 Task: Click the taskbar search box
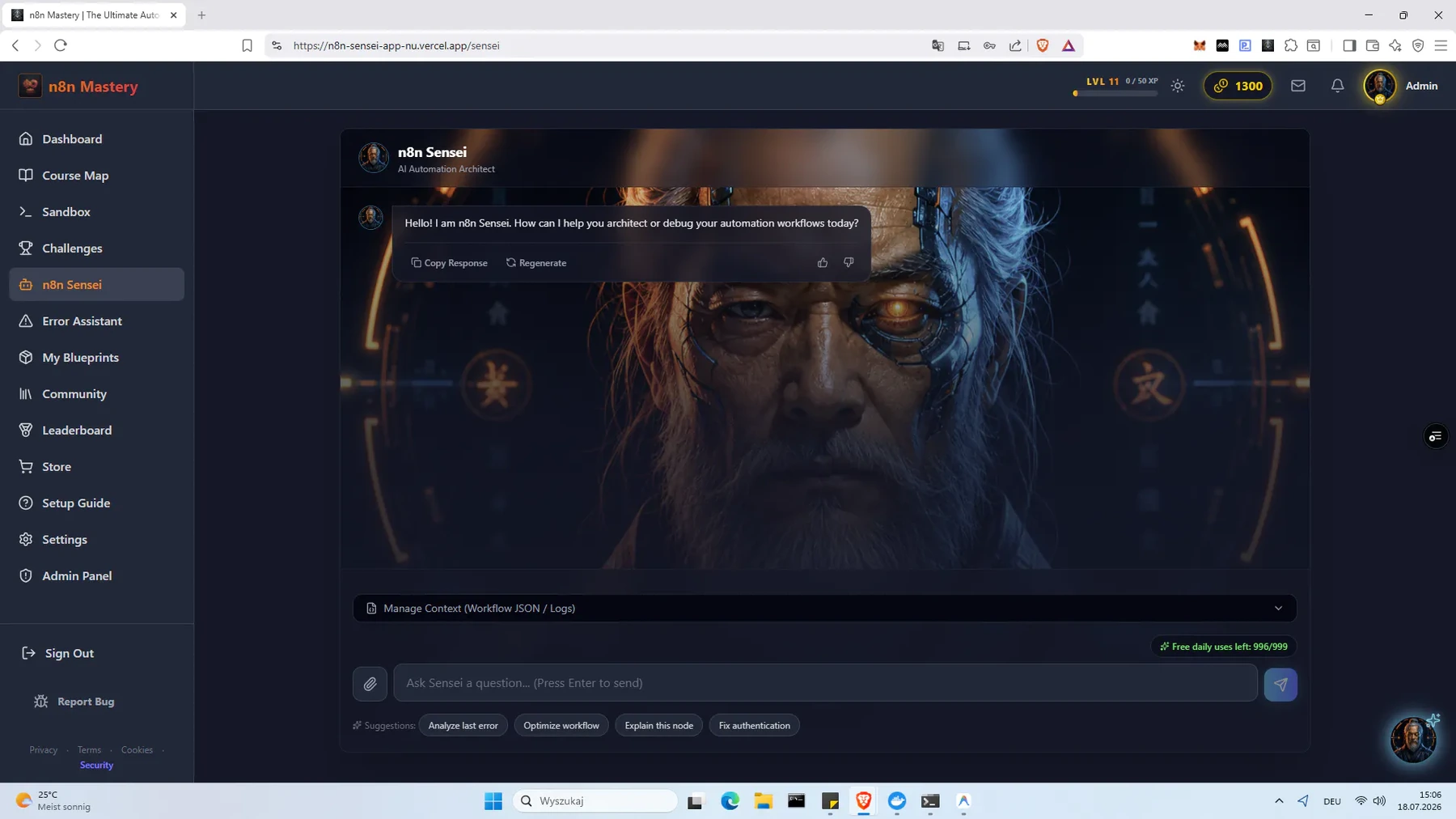coord(595,801)
